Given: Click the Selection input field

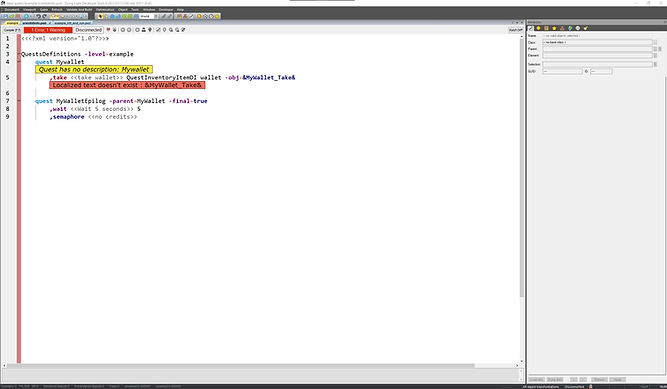Looking at the screenshot, I should 597,64.
